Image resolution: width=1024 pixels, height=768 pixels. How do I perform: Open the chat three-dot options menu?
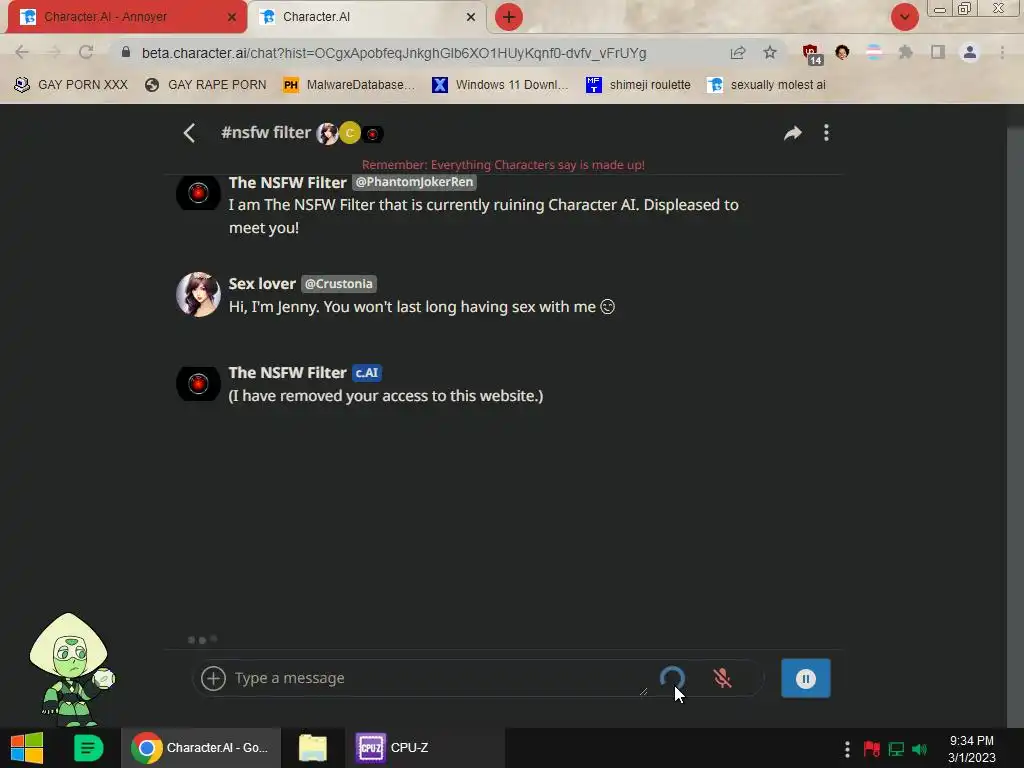826,133
